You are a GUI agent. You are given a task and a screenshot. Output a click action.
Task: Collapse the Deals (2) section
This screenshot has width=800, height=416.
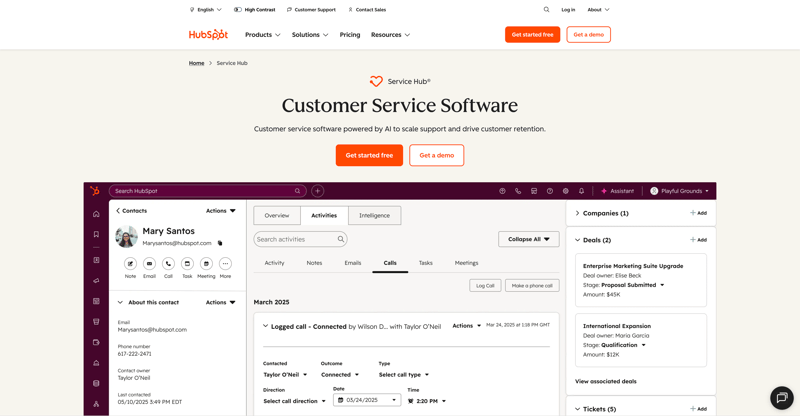click(578, 240)
